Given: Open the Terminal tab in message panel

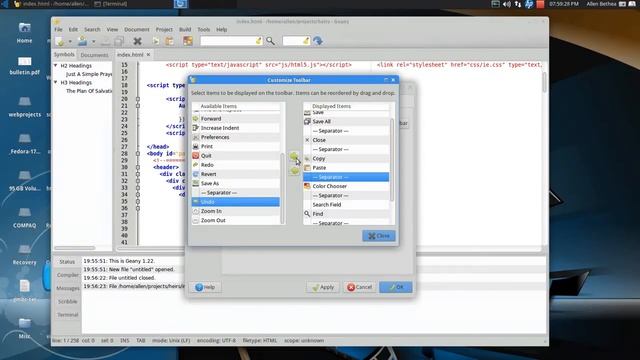Looking at the screenshot, I should point(67,315).
